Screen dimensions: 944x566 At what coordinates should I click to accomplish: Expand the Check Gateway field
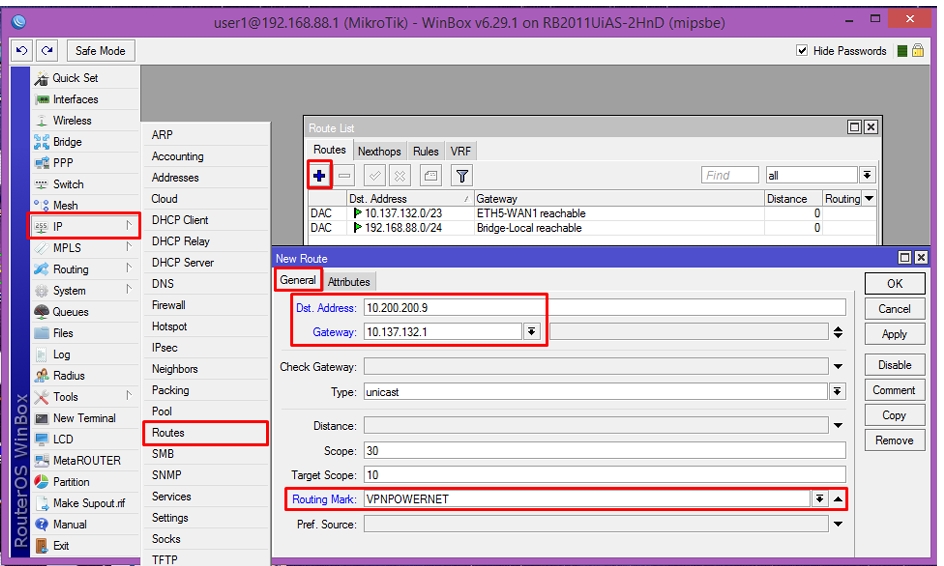[837, 367]
